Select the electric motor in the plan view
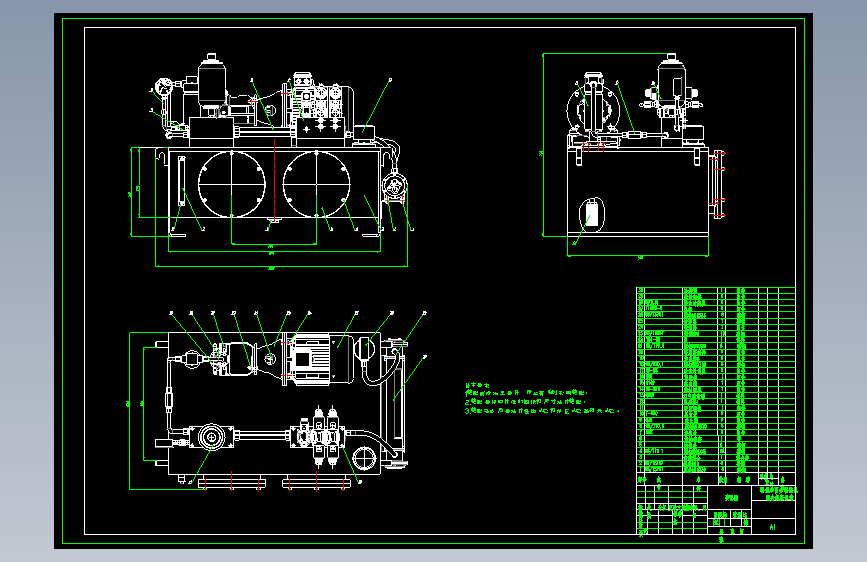 323,359
